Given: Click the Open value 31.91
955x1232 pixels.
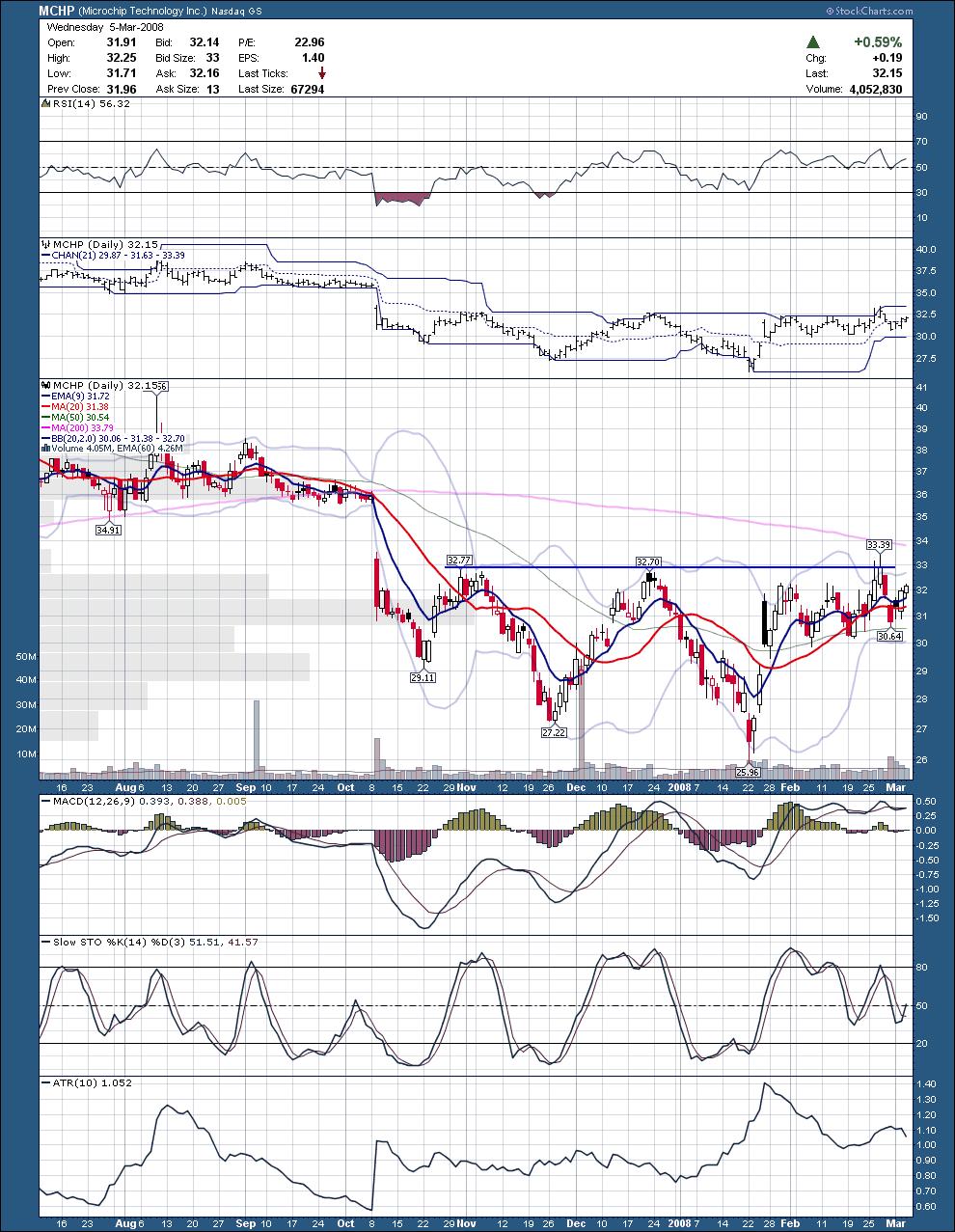Looking at the screenshot, I should [123, 42].
